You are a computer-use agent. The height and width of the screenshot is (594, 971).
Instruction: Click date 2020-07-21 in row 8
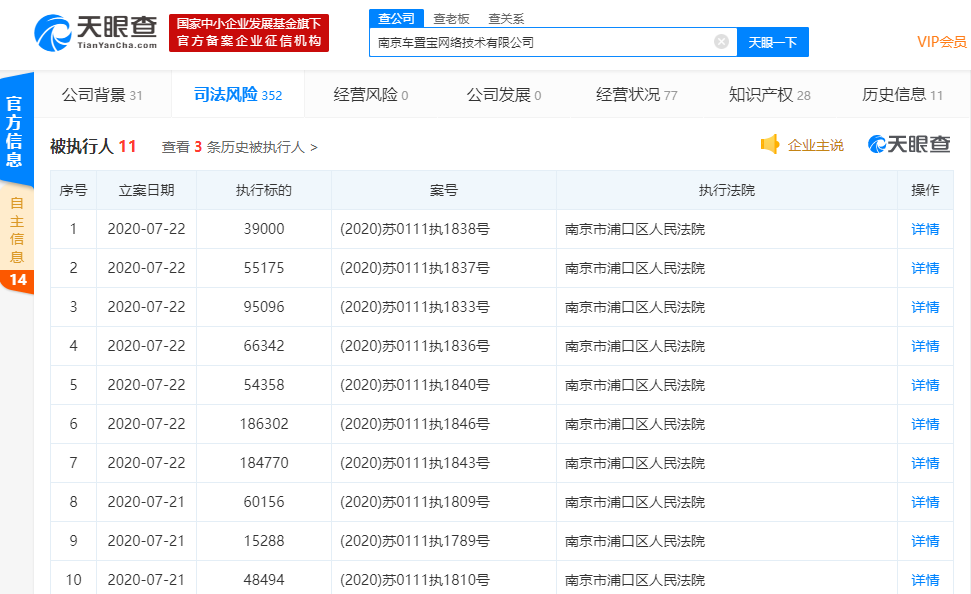pos(146,502)
